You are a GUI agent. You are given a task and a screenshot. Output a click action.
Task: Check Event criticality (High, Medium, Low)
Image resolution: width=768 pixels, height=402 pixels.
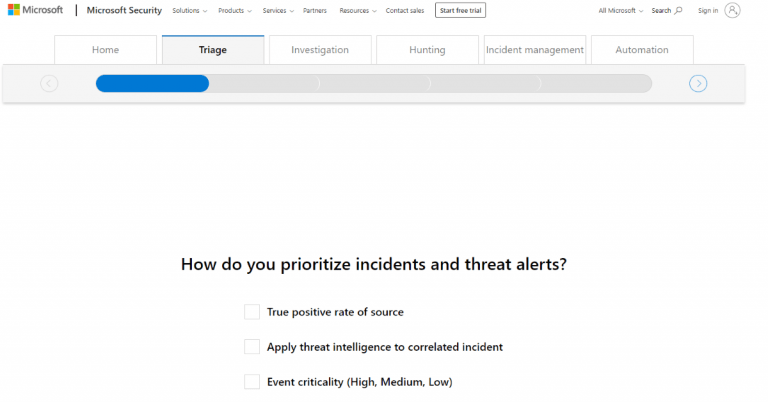[252, 382]
